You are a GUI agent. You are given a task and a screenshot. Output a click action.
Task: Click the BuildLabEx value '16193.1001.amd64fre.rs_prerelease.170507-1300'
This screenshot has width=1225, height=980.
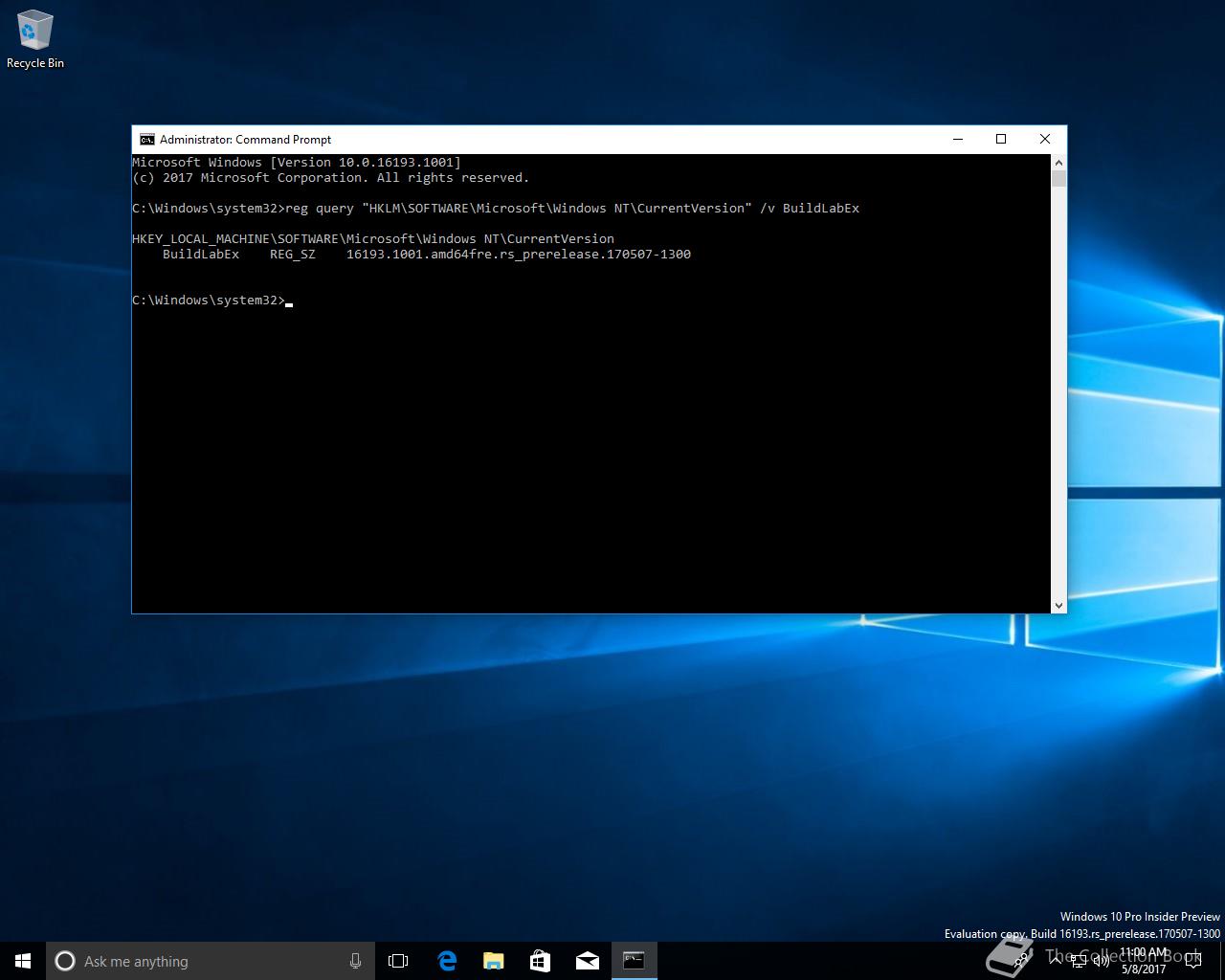click(x=519, y=255)
